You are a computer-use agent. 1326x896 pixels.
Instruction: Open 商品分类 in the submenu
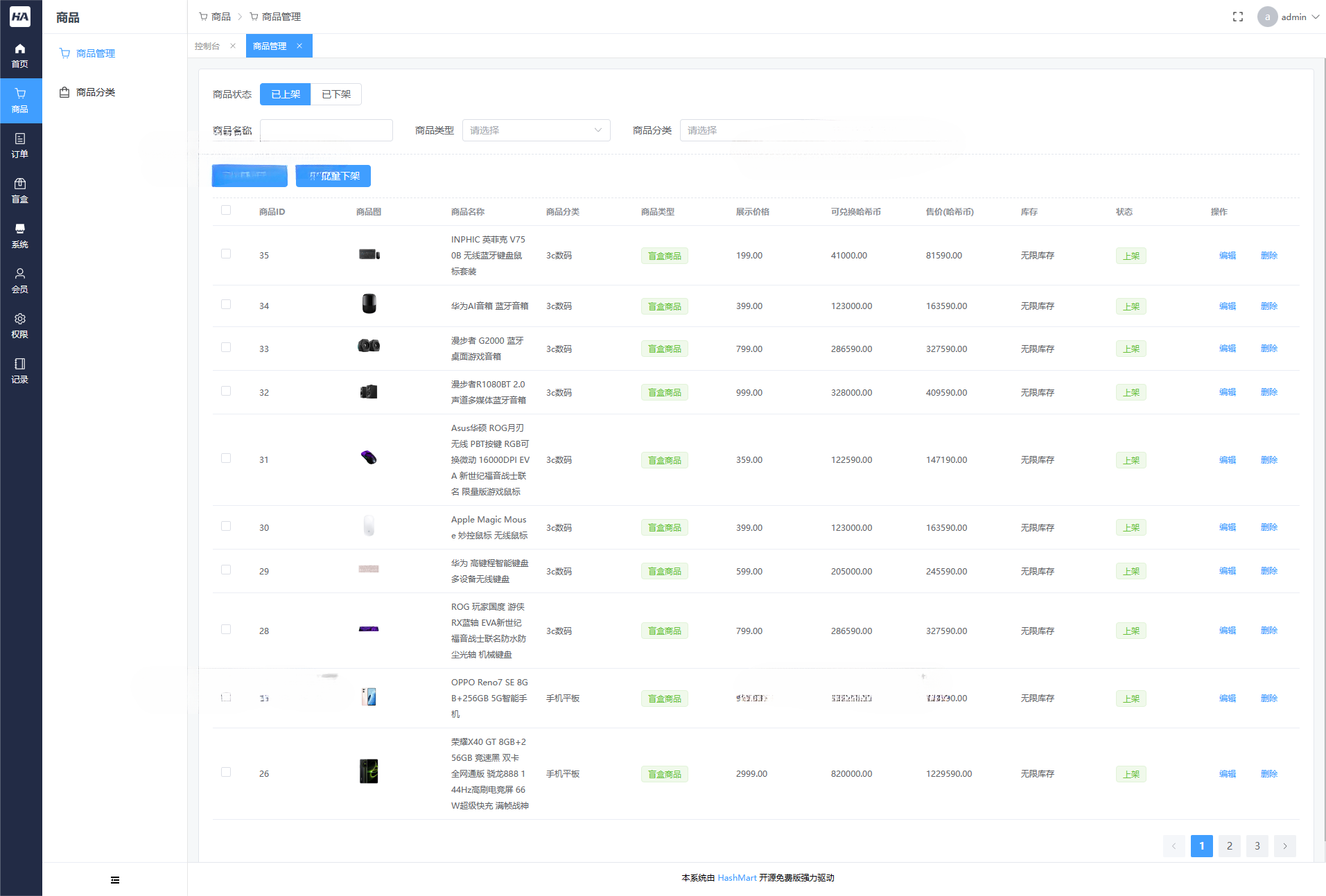(x=96, y=92)
